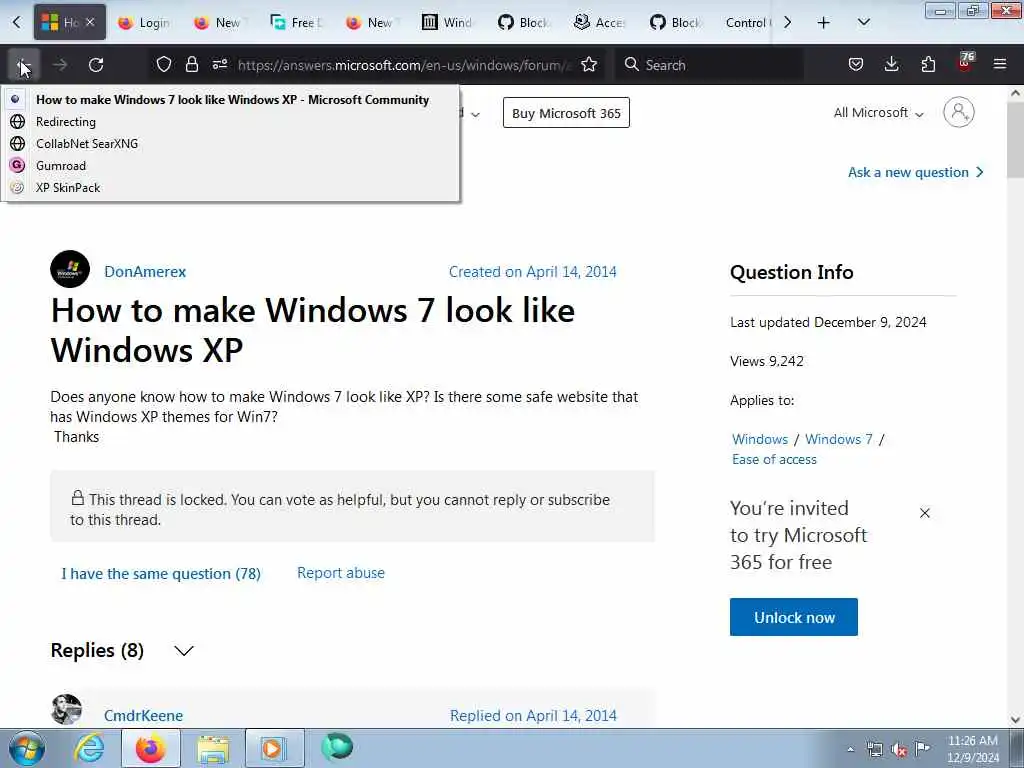Switch to the Free D tab
Image resolution: width=1024 pixels, height=768 pixels.
tap(296, 23)
